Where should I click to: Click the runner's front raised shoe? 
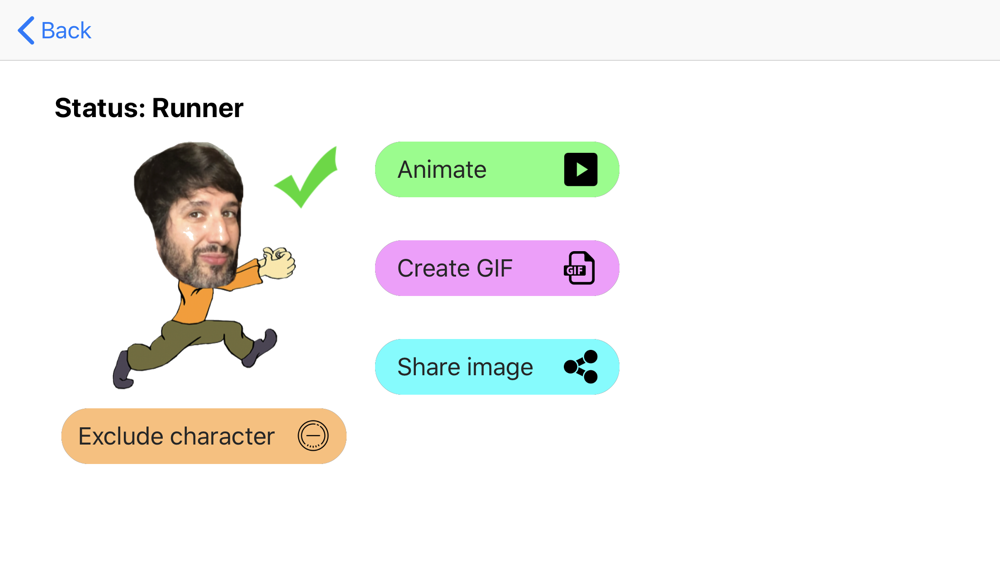(x=261, y=347)
